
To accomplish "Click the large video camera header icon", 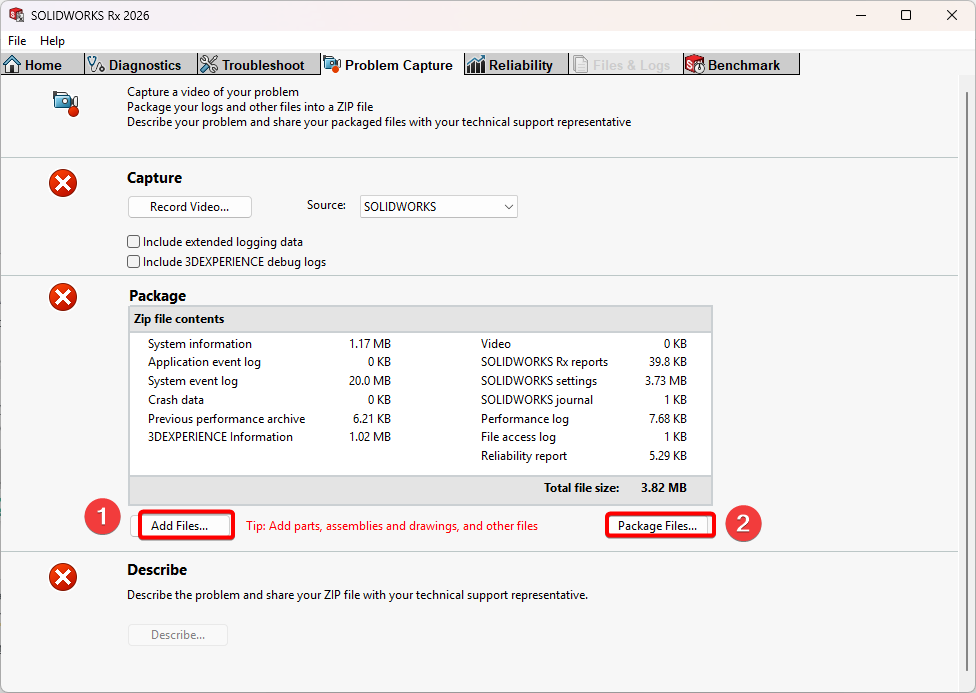I will [66, 103].
